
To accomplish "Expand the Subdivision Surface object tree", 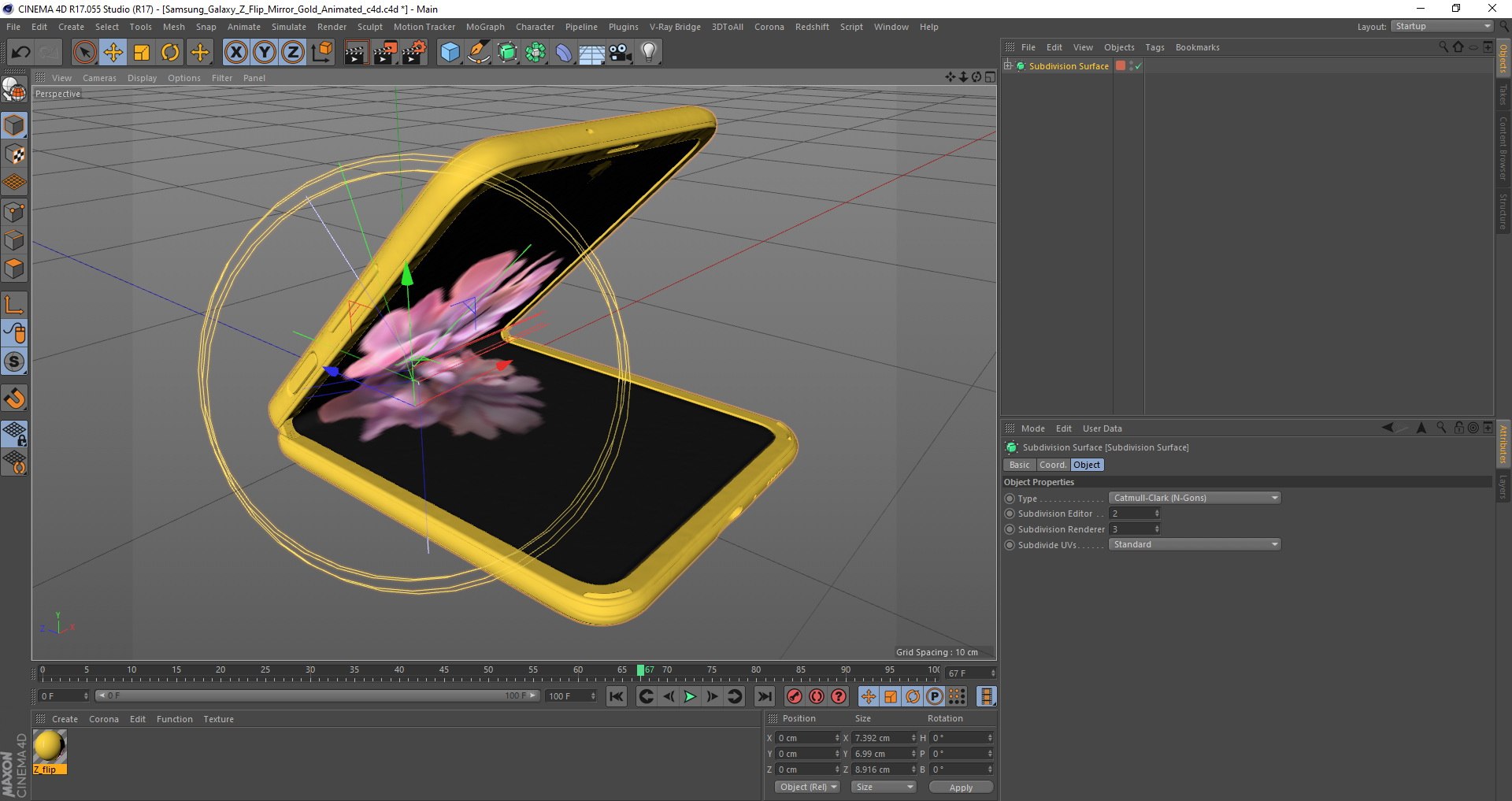I will [1008, 66].
